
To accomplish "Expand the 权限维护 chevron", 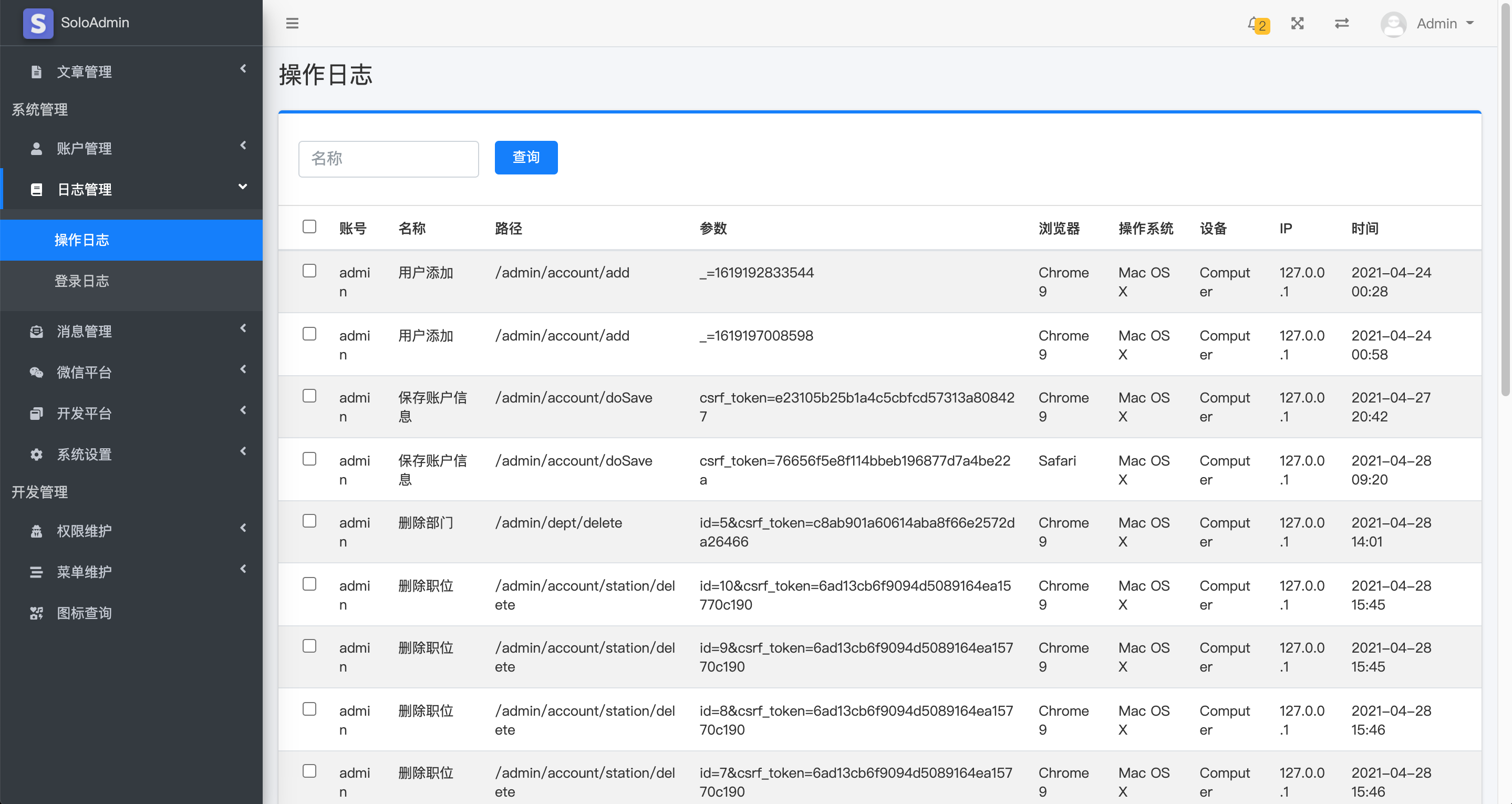I will [x=243, y=528].
